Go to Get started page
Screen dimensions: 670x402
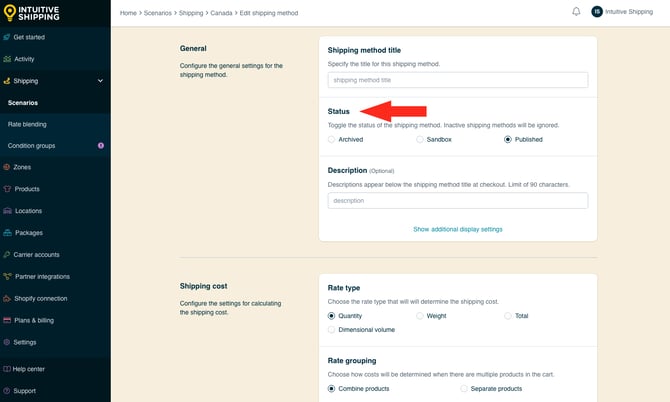[29, 37]
